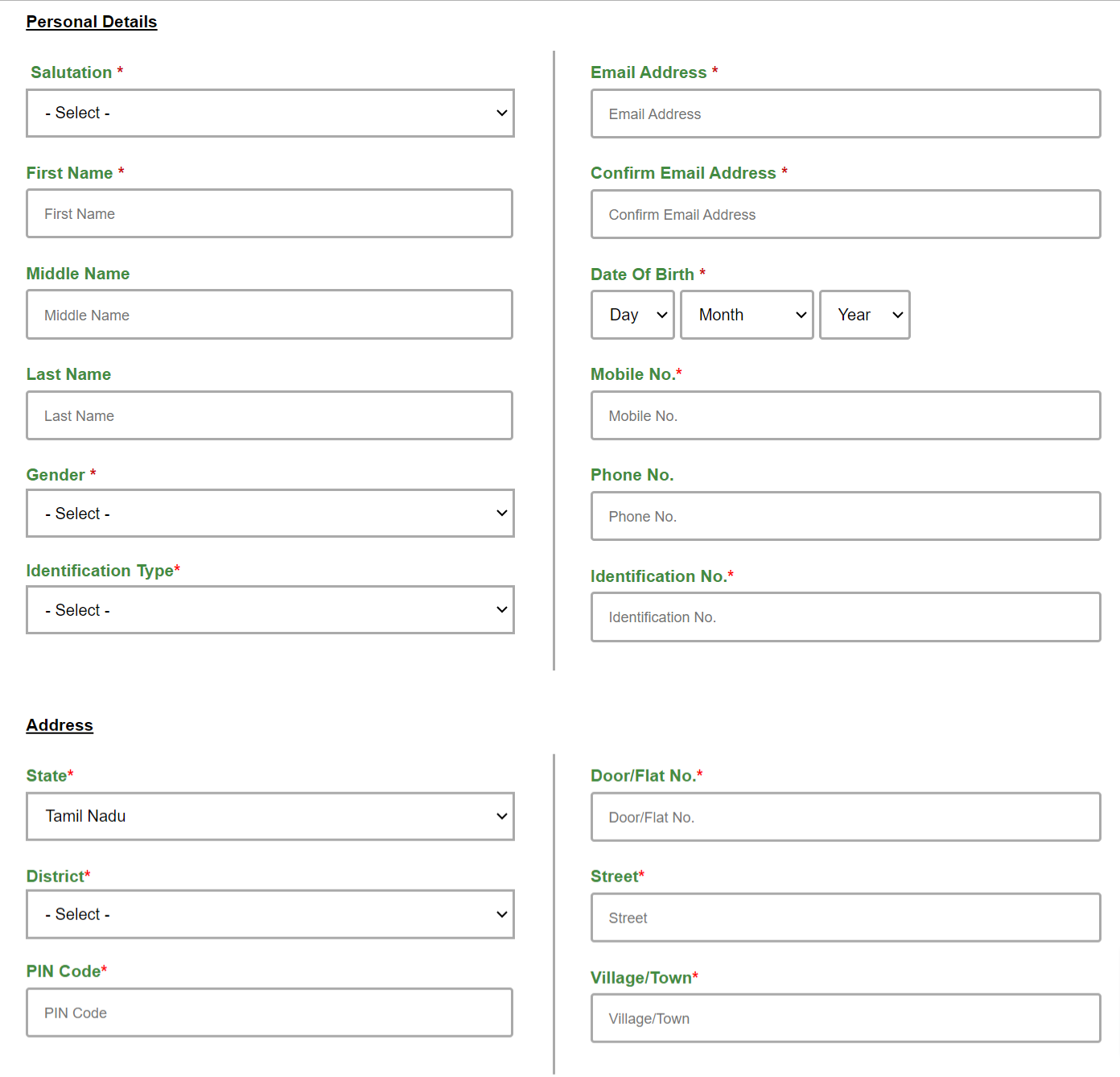Screen dimensions: 1120x1077
Task: Click the Village/Town input box
Action: 846,1018
